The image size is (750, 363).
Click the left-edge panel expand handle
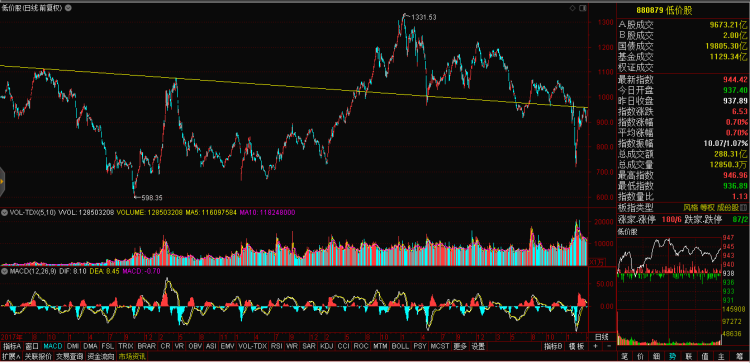2,182
